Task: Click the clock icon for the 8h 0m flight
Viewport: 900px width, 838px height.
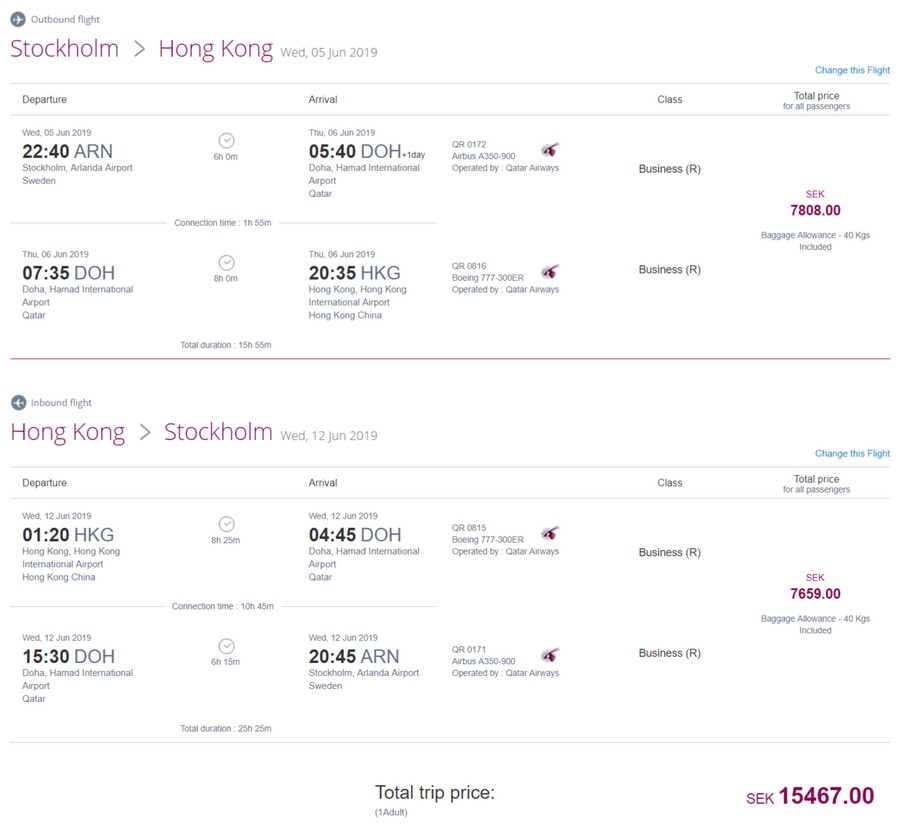Action: click(227, 262)
